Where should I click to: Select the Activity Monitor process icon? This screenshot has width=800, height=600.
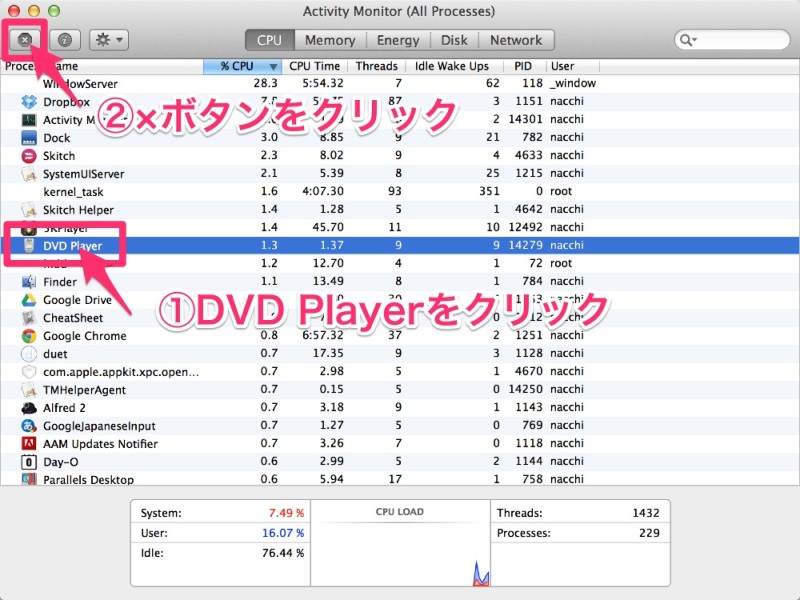point(29,120)
